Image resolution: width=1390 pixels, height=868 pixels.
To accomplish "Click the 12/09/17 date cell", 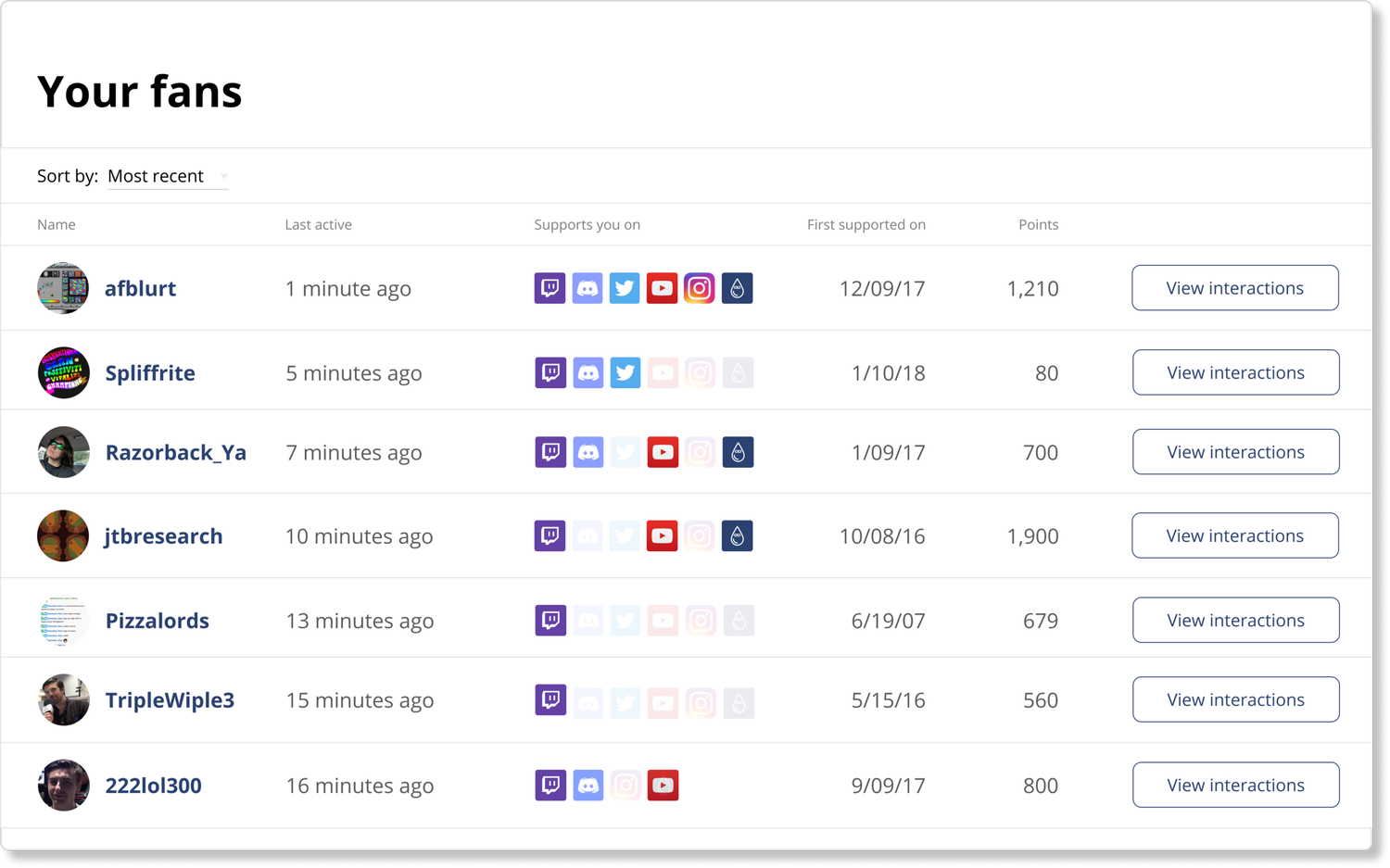I will click(x=882, y=288).
